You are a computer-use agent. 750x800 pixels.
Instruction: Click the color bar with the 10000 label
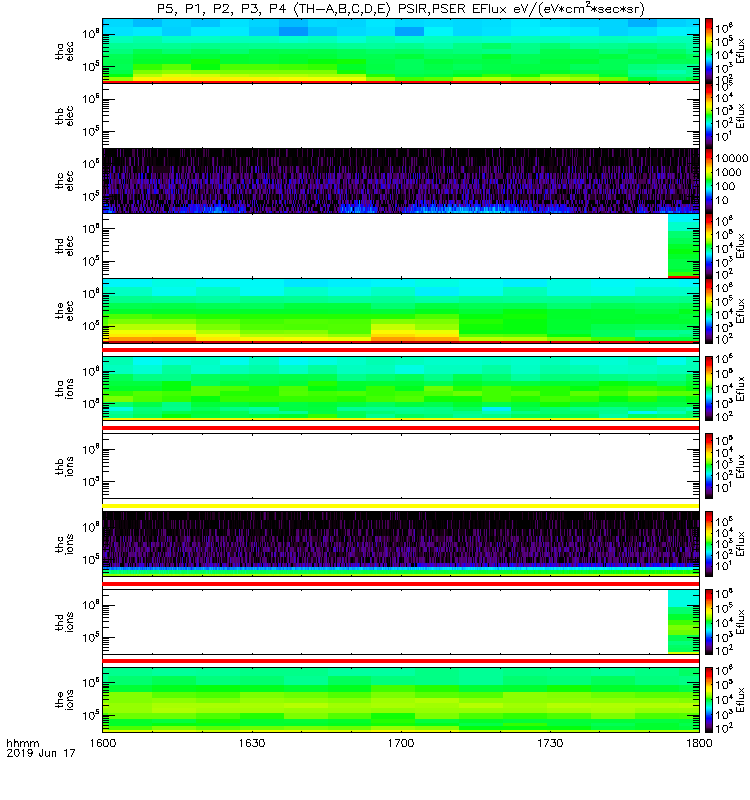(x=709, y=181)
